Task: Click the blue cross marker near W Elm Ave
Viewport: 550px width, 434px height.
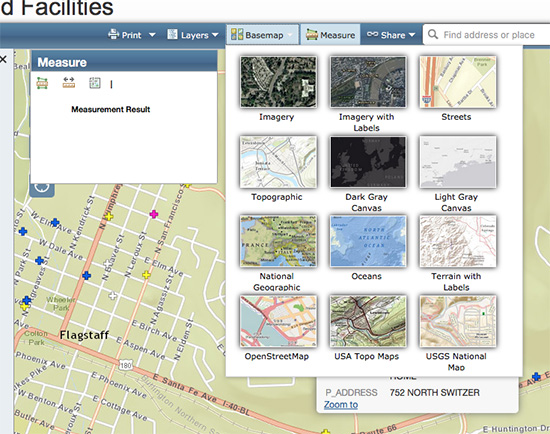Action: (55, 222)
